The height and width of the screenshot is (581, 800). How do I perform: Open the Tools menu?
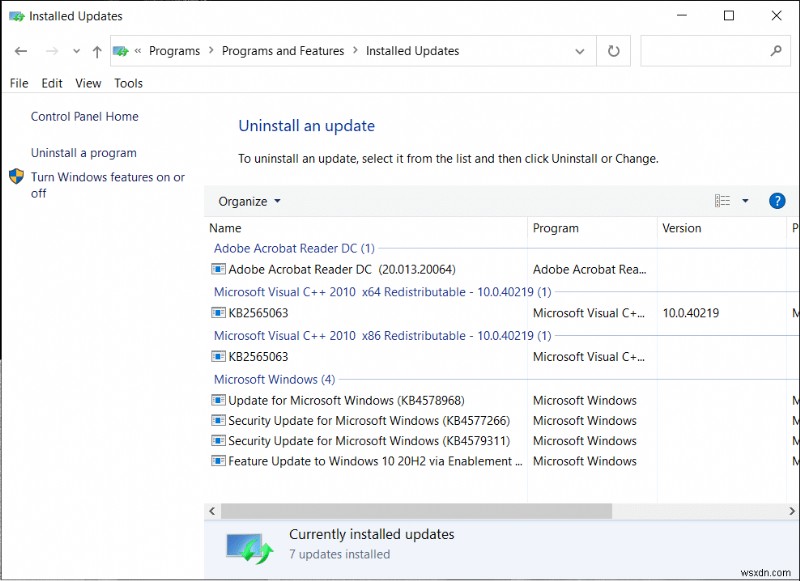pos(128,83)
